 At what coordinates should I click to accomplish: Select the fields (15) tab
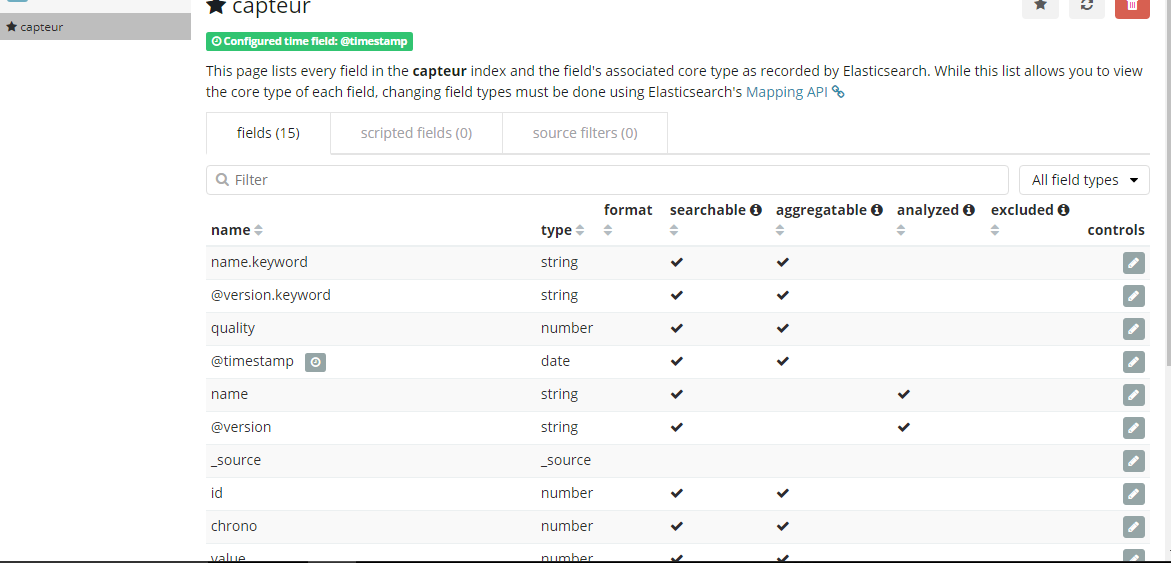coord(268,133)
